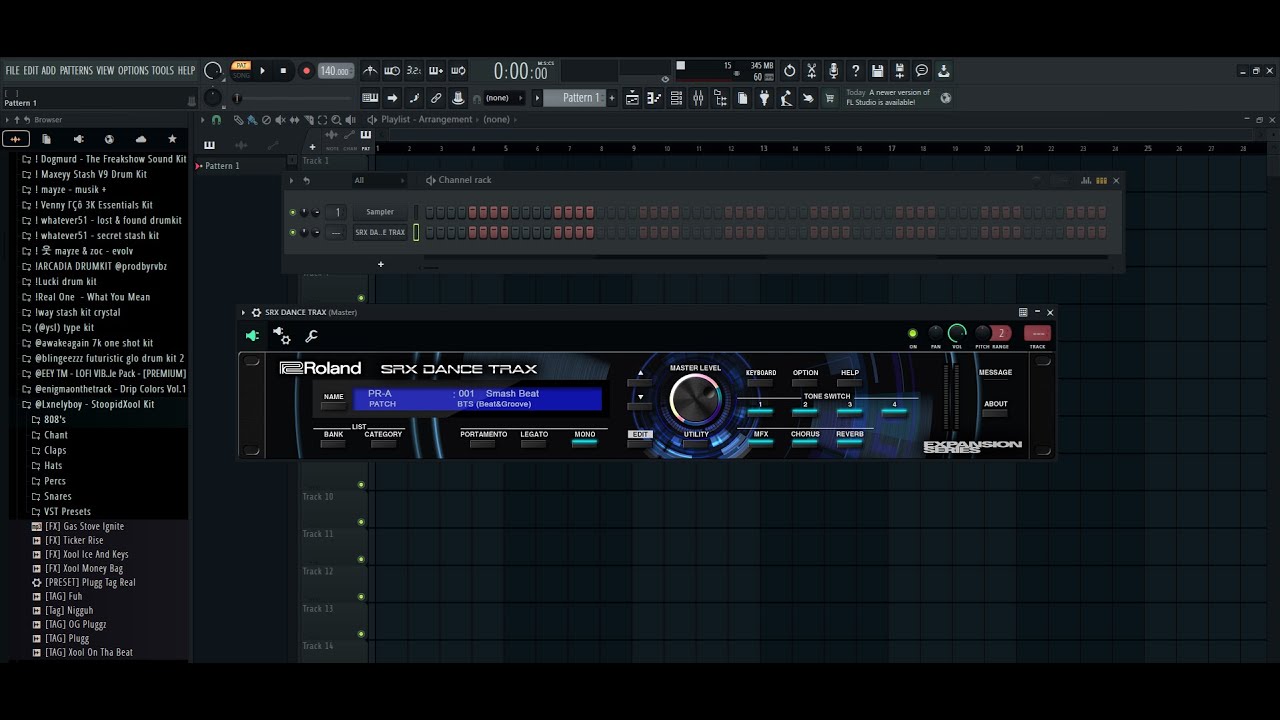The width and height of the screenshot is (1280, 720).
Task: Toggle the Sampler channel mute LED
Action: 293,212
